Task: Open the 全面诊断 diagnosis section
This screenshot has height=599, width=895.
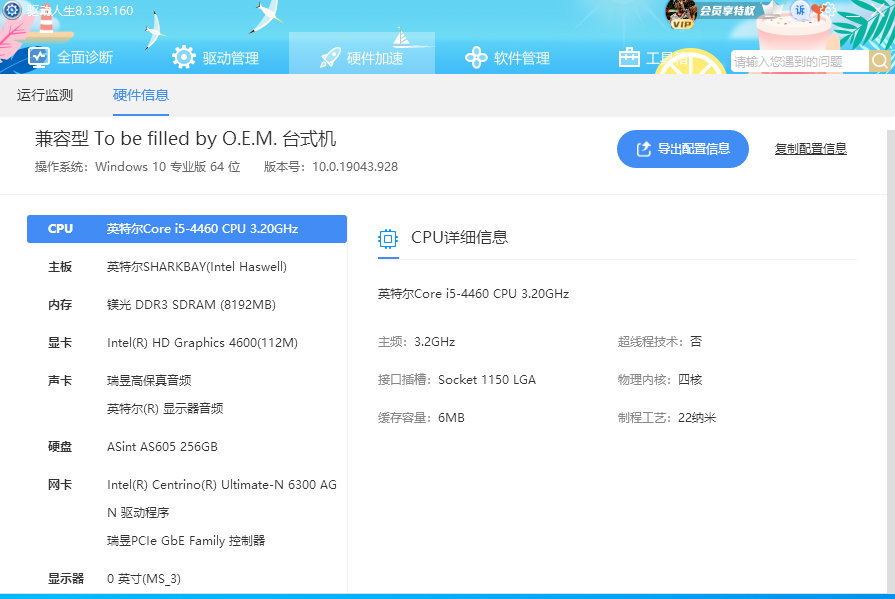Action: [70, 57]
